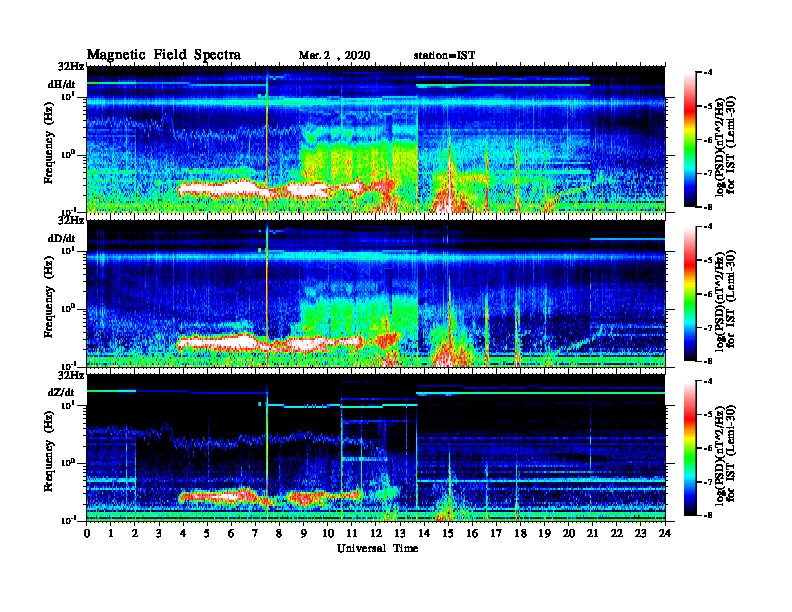792x612 pixels.
Task: Click the hour 21 tick label on the time axis
Action: (x=592, y=534)
